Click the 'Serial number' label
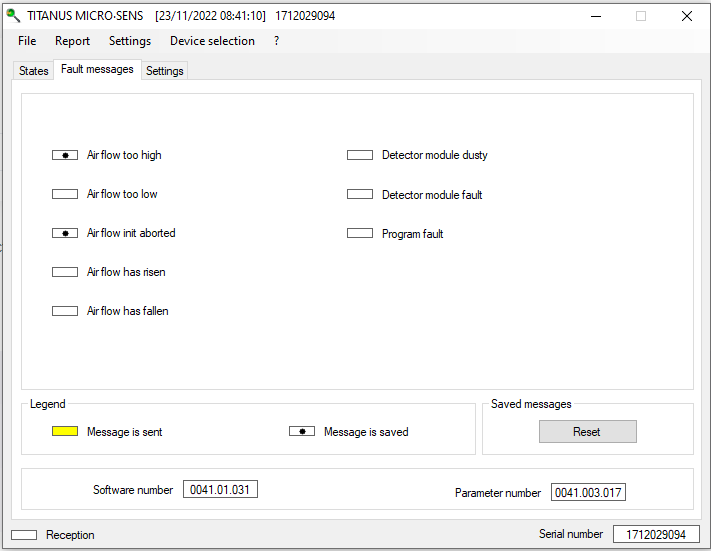This screenshot has width=711, height=551. 571,534
